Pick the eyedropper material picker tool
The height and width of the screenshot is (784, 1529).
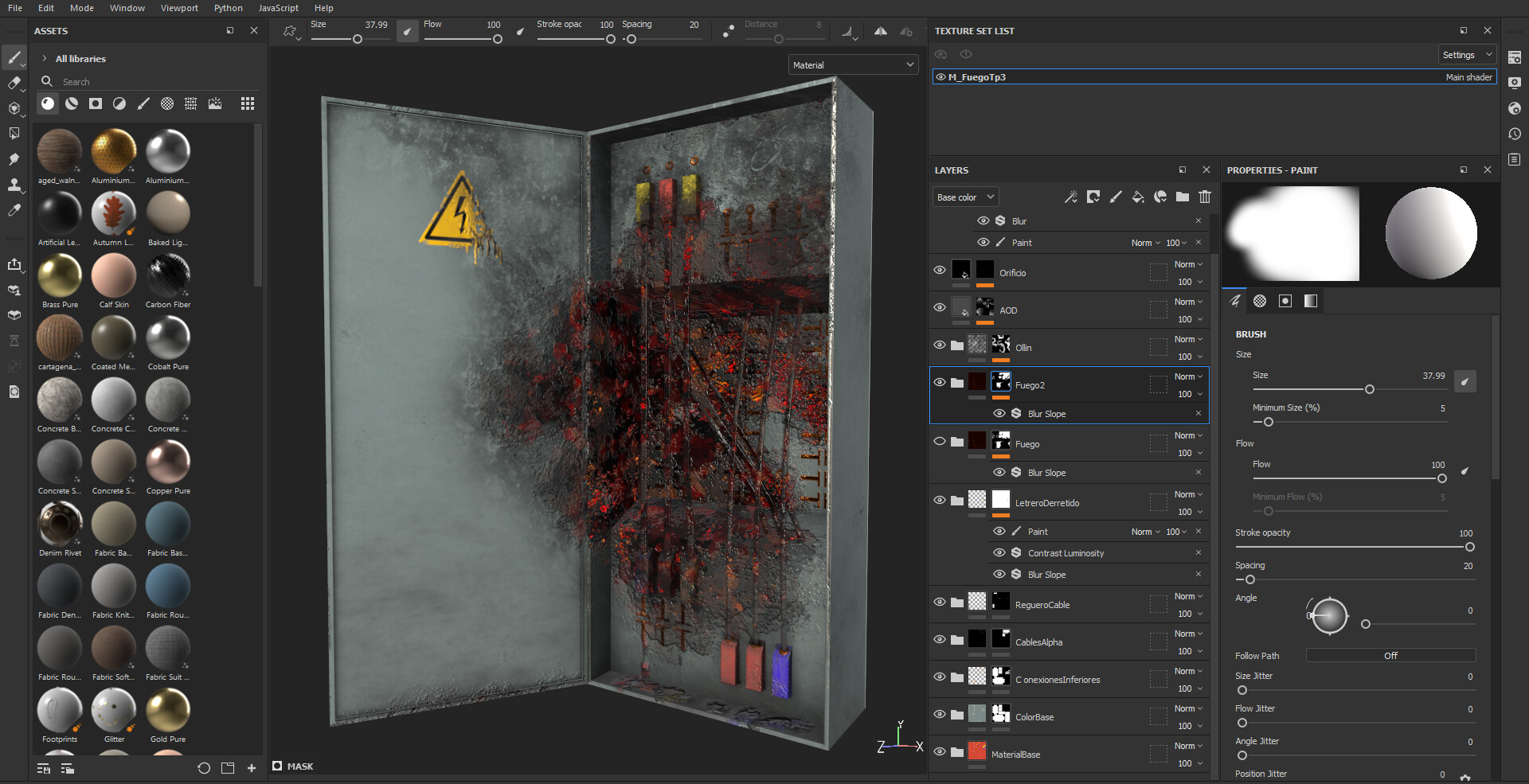[x=14, y=210]
